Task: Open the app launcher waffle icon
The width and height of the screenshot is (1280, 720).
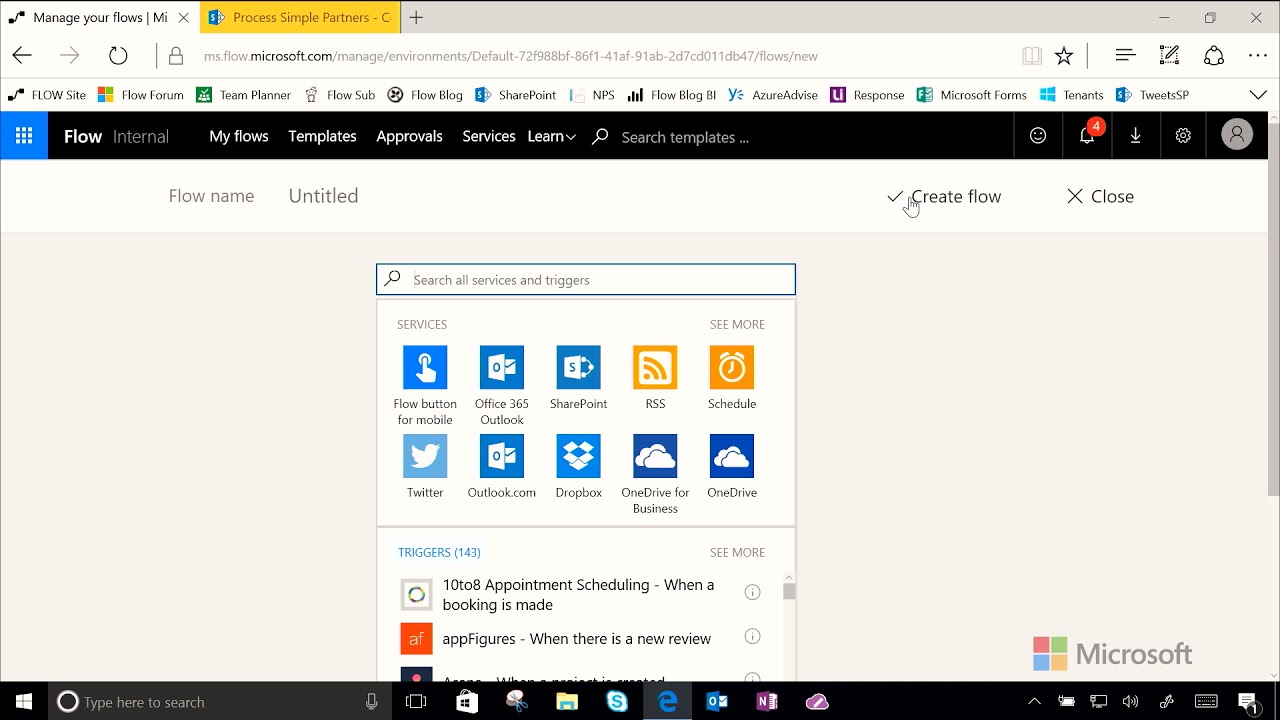Action: (24, 136)
